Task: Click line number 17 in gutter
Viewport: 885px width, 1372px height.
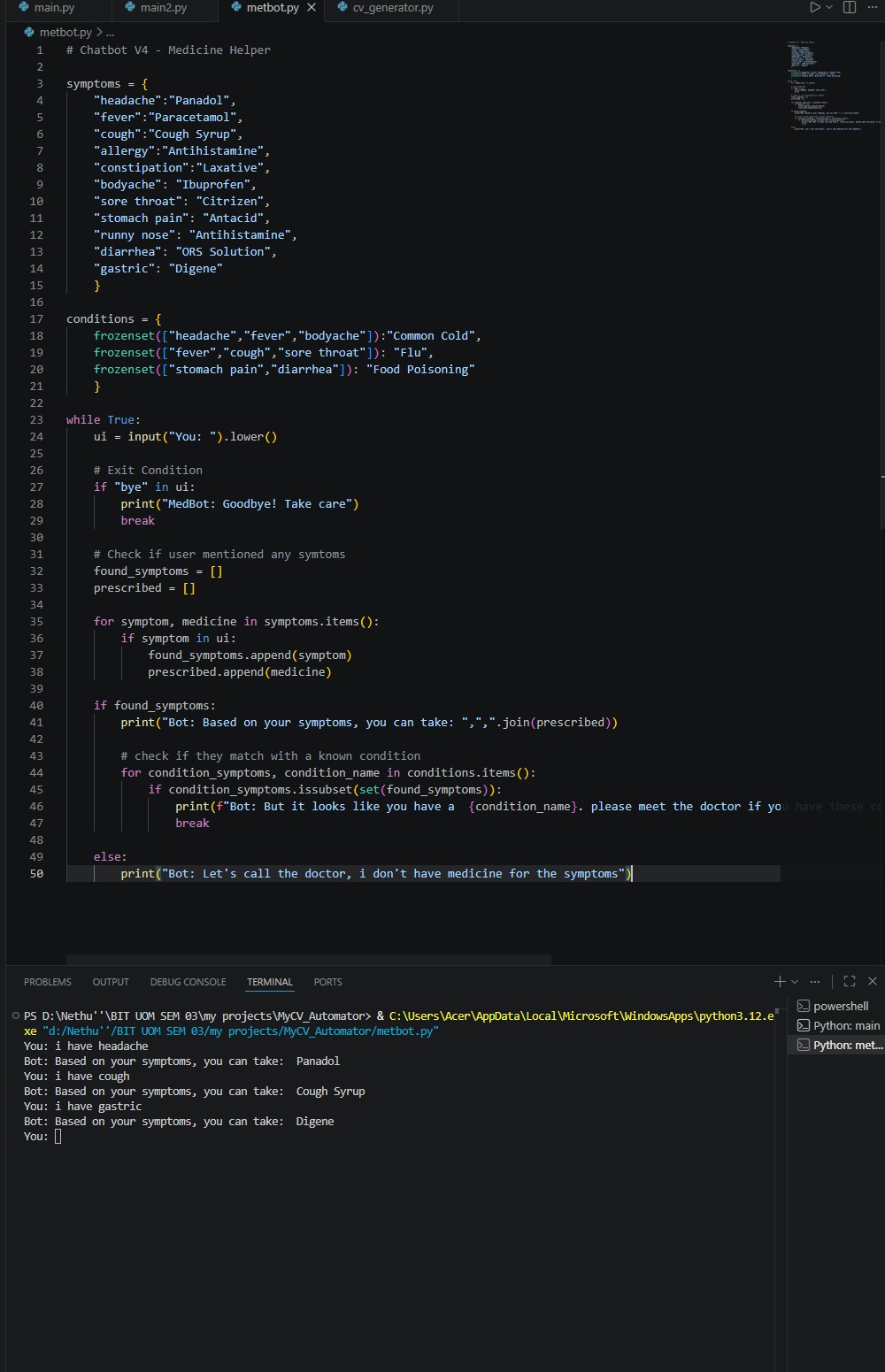Action: [36, 318]
